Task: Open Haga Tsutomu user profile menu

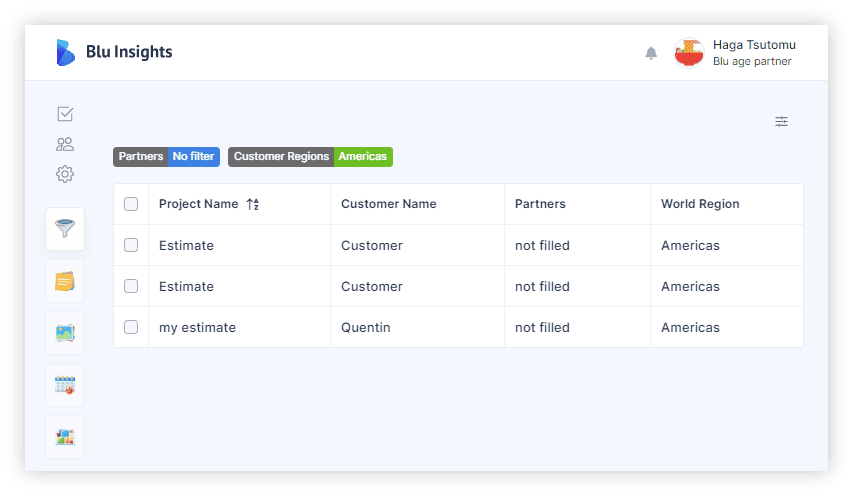Action: pos(735,53)
